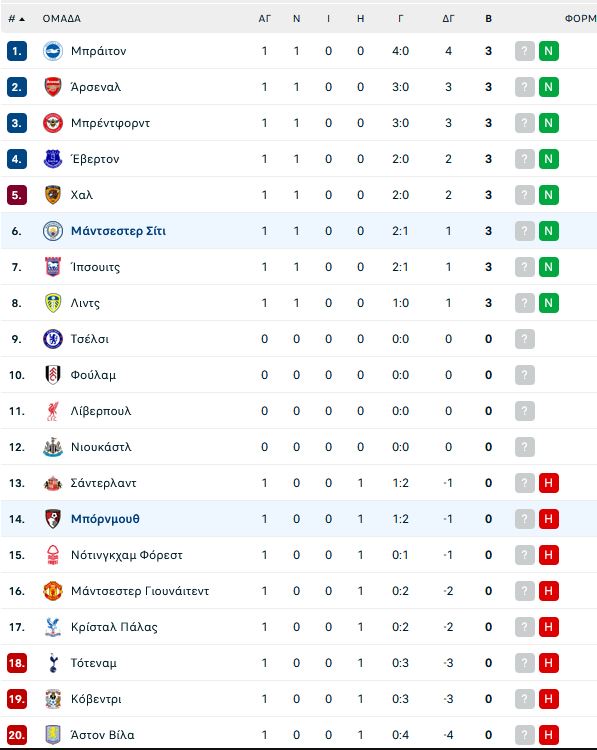This screenshot has width=597, height=750.
Task: Click the Arsenal club crest
Action: coord(53,87)
